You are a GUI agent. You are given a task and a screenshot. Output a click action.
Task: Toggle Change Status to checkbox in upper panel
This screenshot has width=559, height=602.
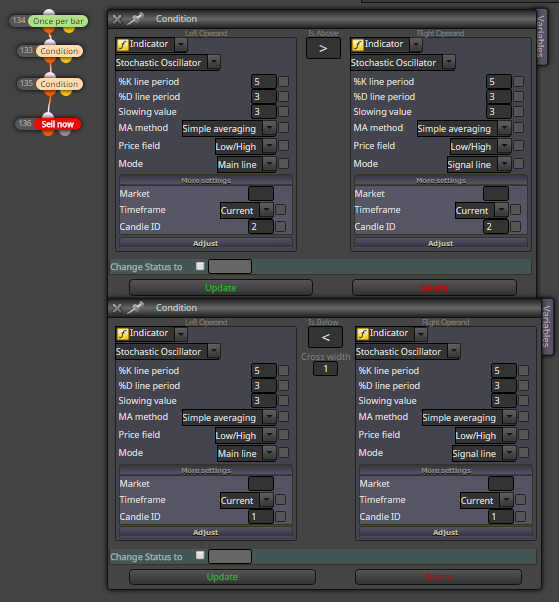[x=200, y=266]
